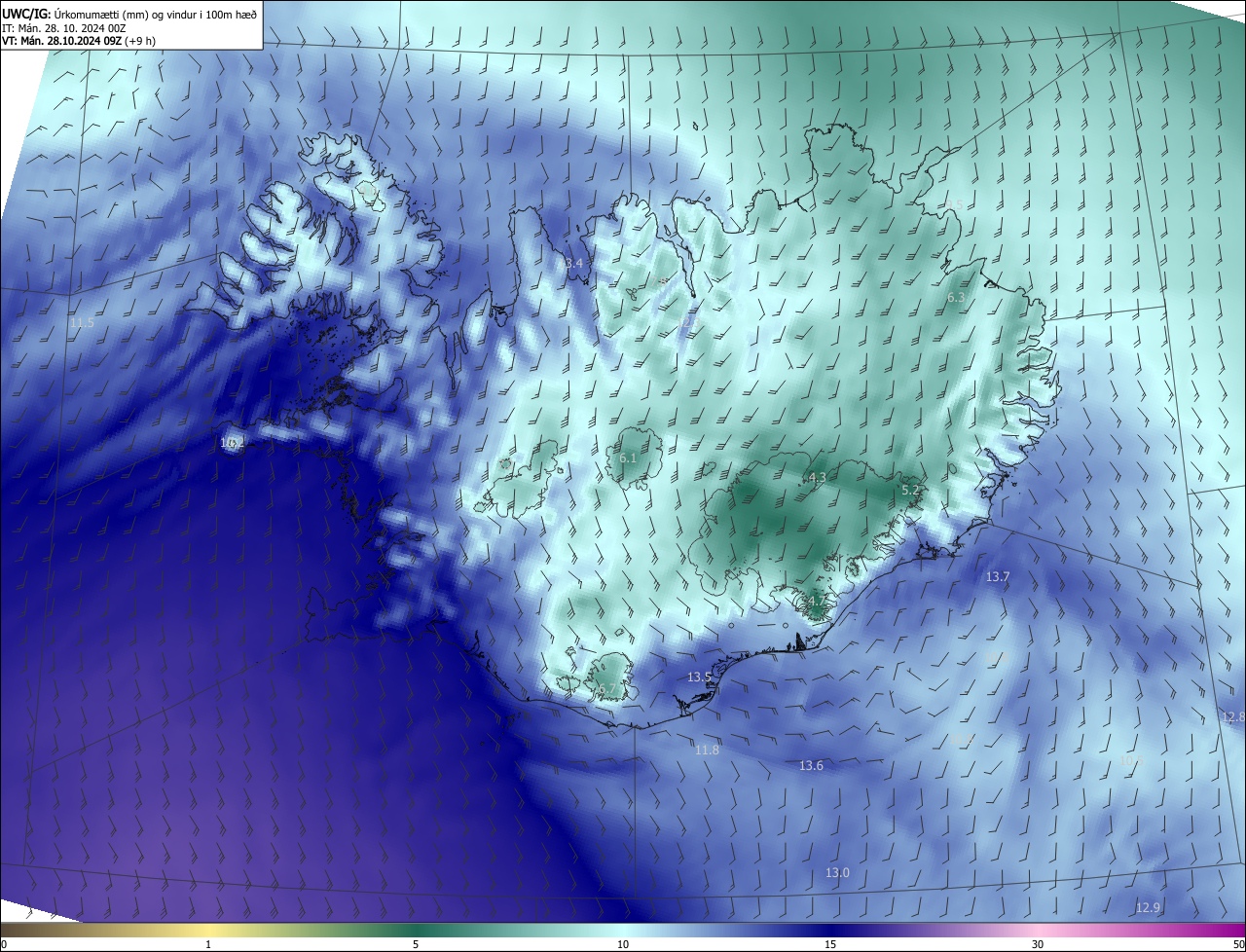Click the 15 tick on the color scale
The image size is (1246, 952).
(x=830, y=945)
